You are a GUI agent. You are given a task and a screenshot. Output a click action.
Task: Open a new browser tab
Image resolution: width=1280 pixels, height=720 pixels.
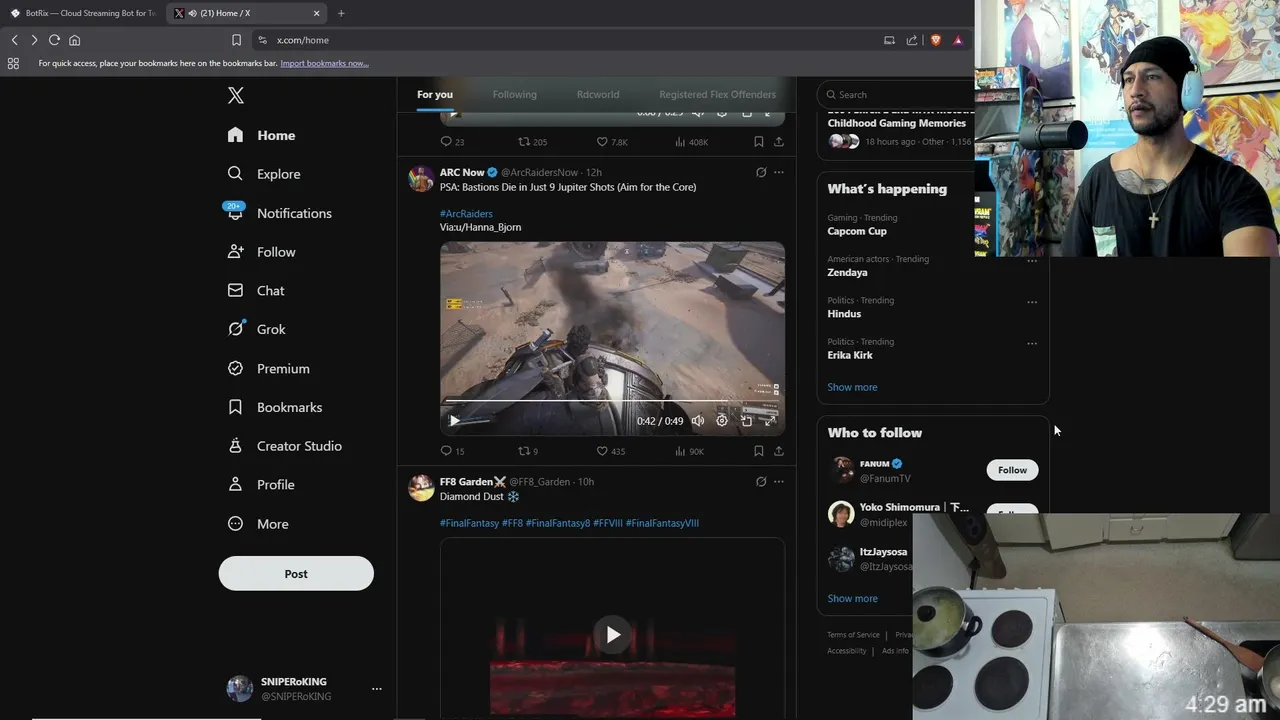pyautogui.click(x=341, y=13)
